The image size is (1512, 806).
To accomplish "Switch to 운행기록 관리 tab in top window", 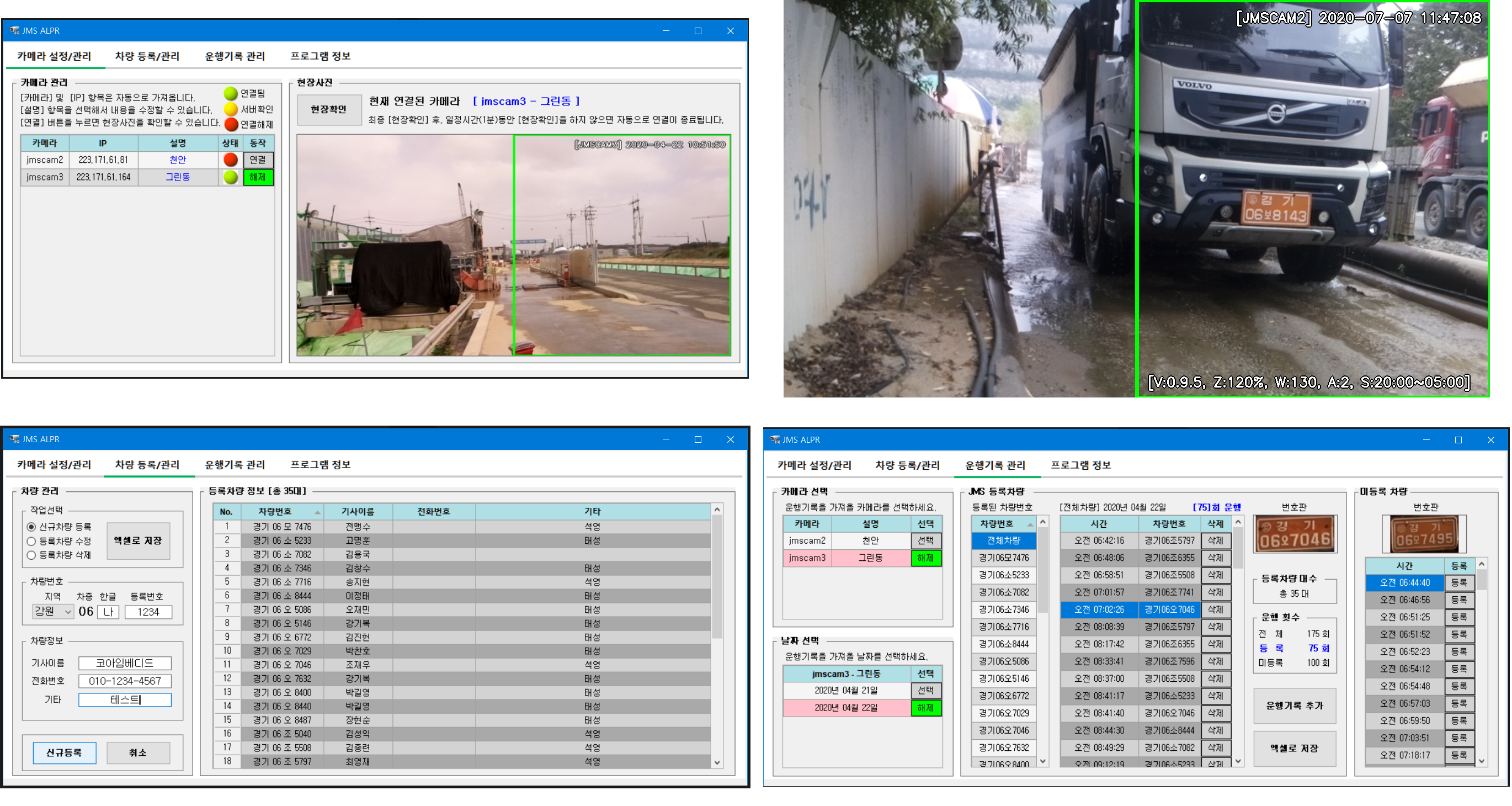I will coord(234,56).
